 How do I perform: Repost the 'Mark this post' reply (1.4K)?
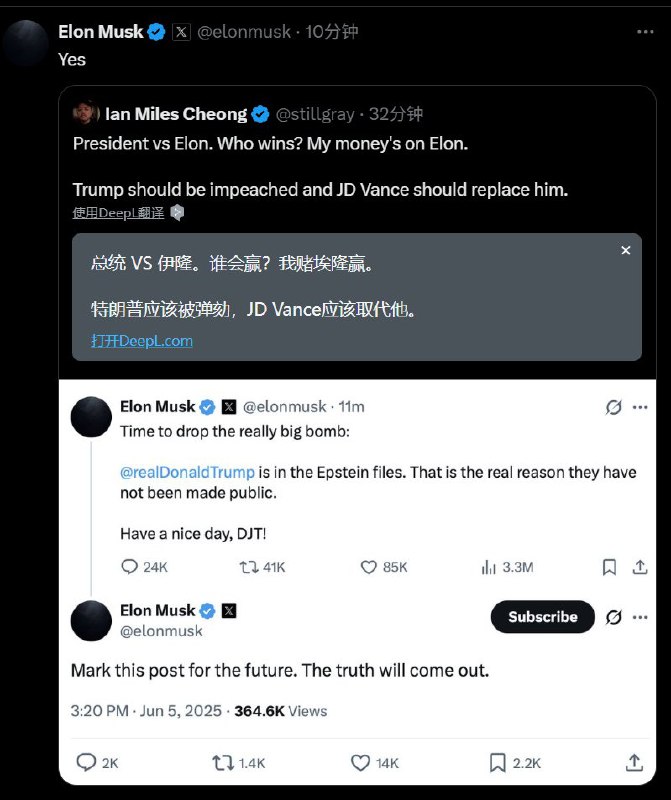(238, 763)
